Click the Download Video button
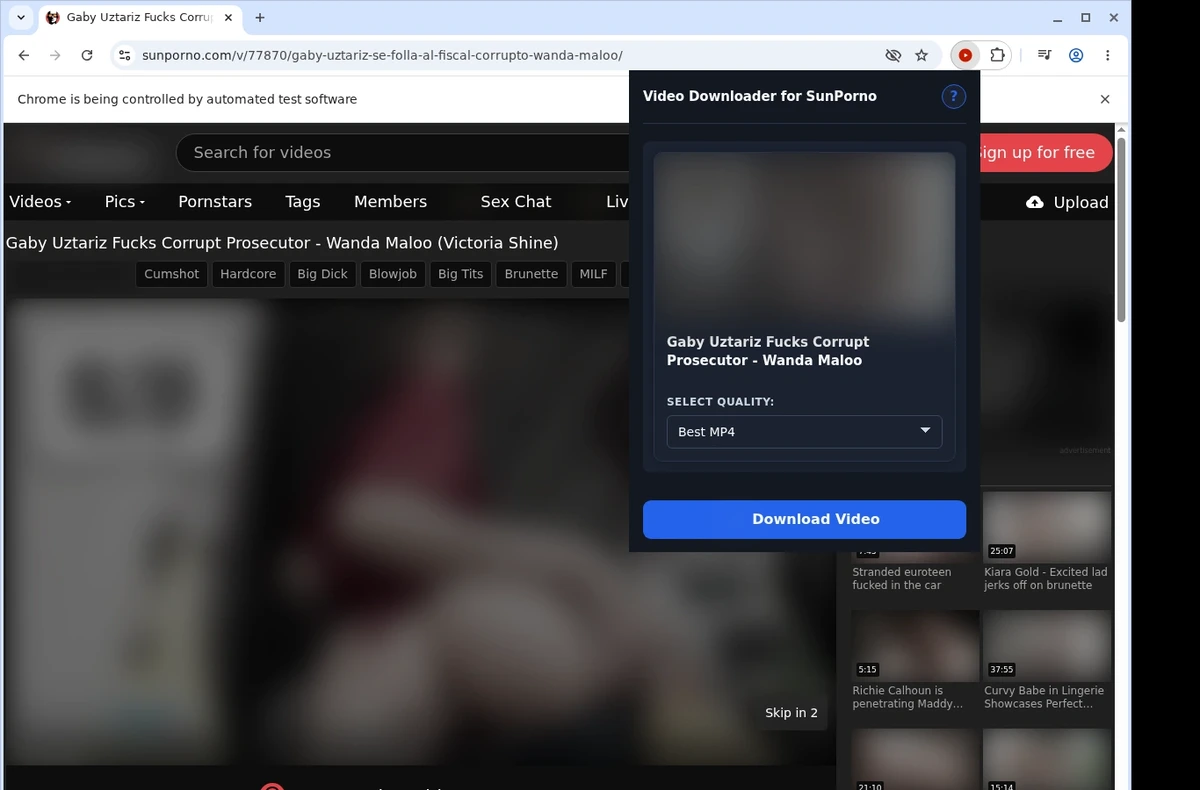Screen dimensions: 1200x790 pyautogui.click(x=804, y=519)
